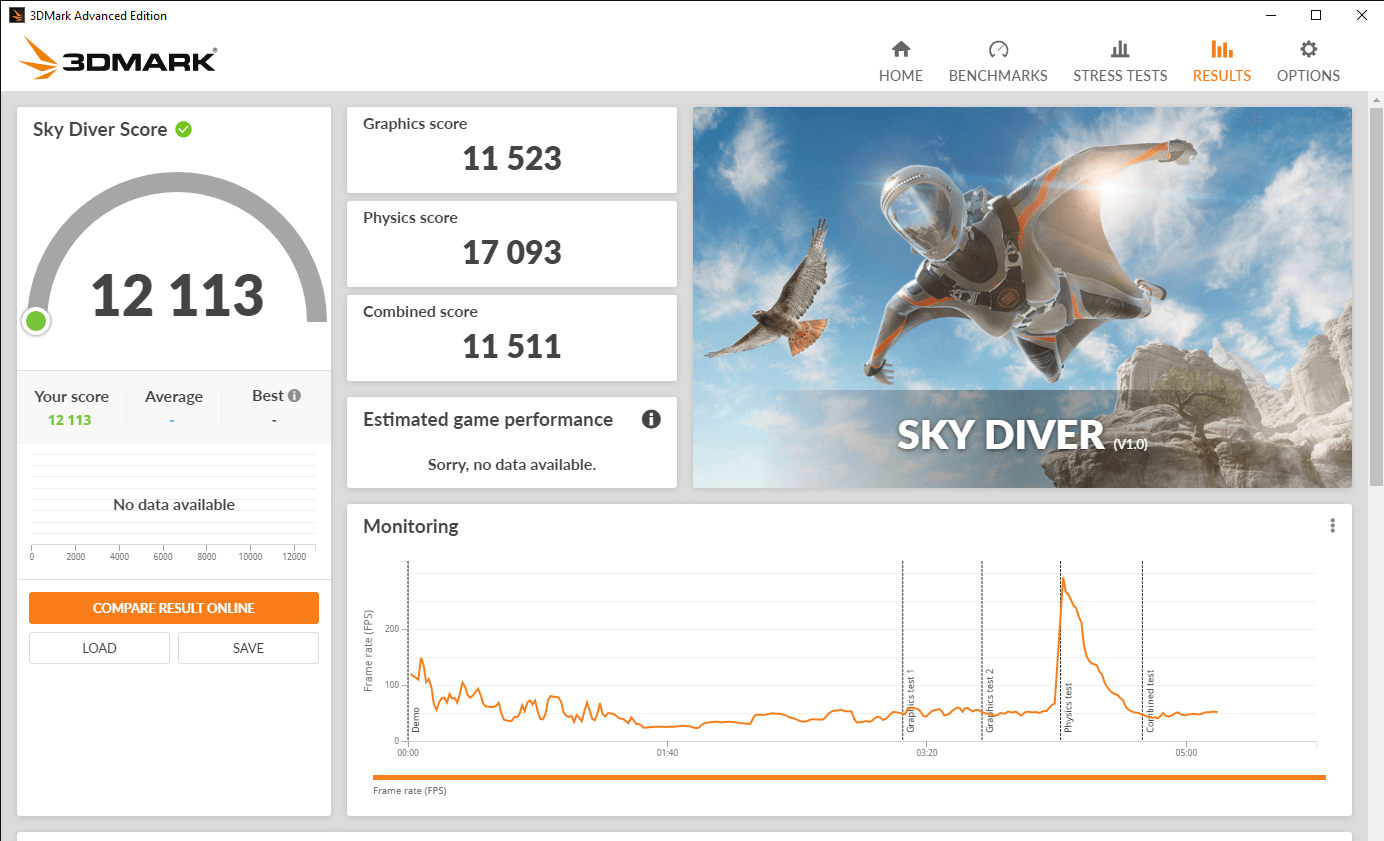Click the orange Frame rate legend bar
The image size is (1384, 841).
[849, 777]
